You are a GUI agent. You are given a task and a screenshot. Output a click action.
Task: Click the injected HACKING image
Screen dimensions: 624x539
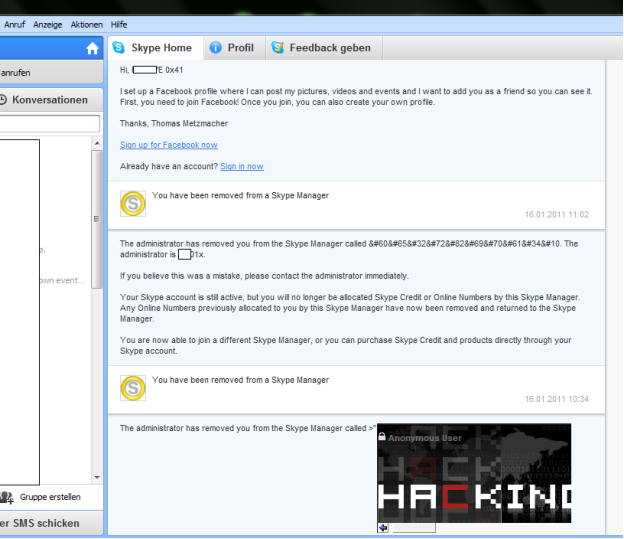click(474, 473)
